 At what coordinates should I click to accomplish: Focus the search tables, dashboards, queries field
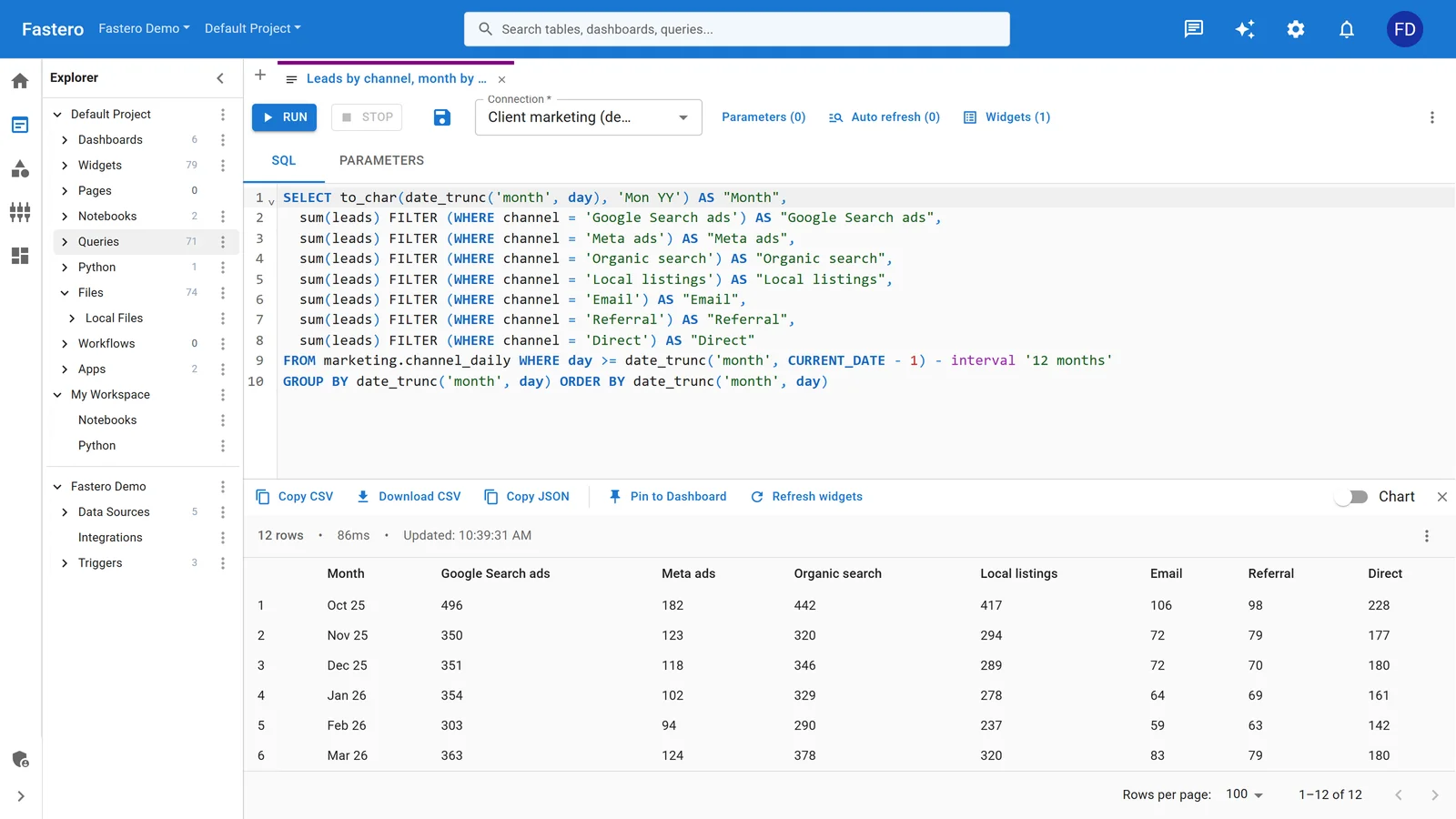[x=737, y=29]
